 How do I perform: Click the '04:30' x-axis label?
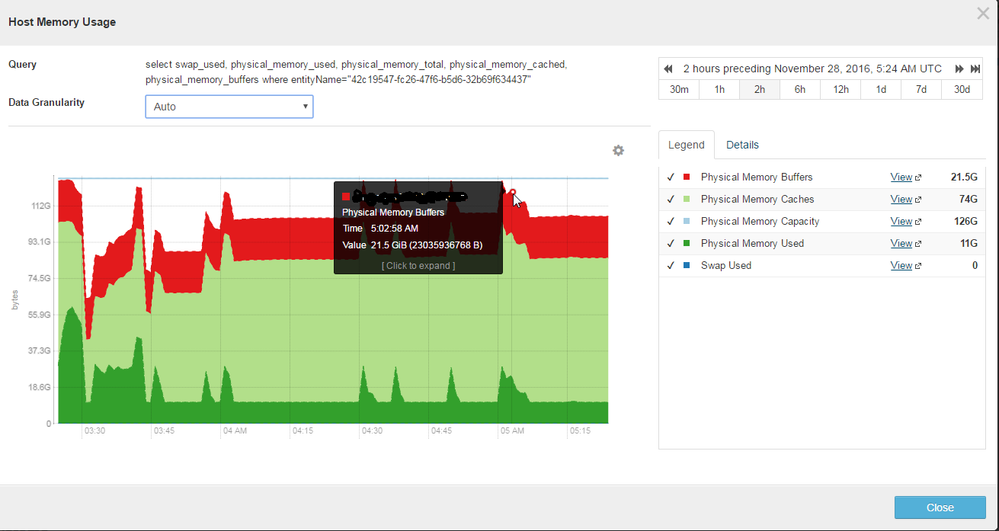(x=372, y=431)
